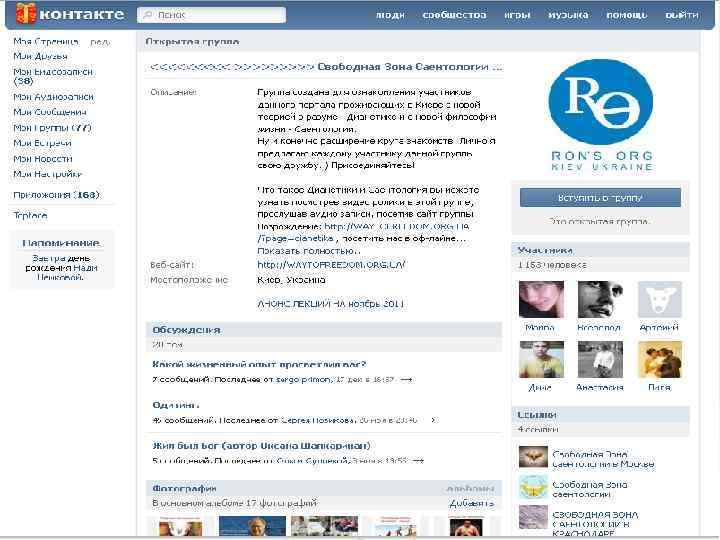Open сообщества in the top navigation

click(x=454, y=15)
